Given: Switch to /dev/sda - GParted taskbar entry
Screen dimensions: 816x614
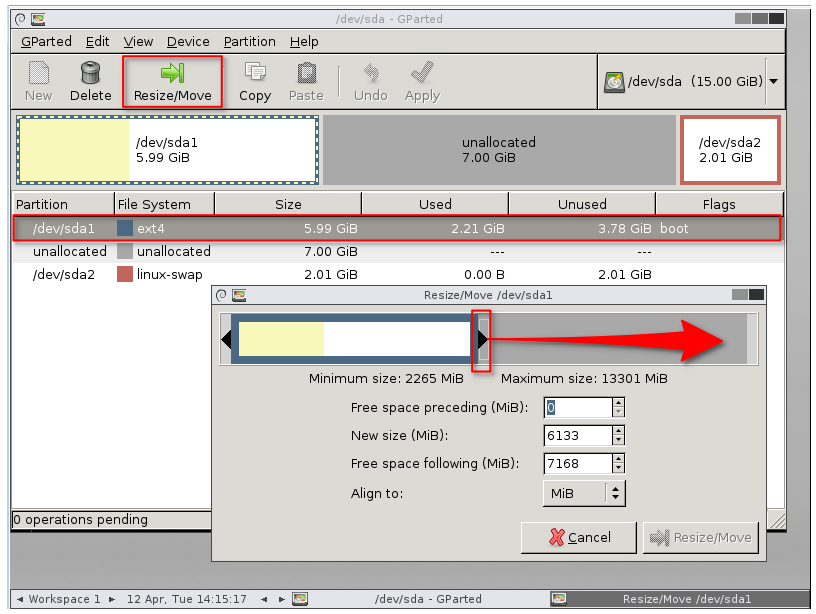Looking at the screenshot, I should tap(428, 599).
